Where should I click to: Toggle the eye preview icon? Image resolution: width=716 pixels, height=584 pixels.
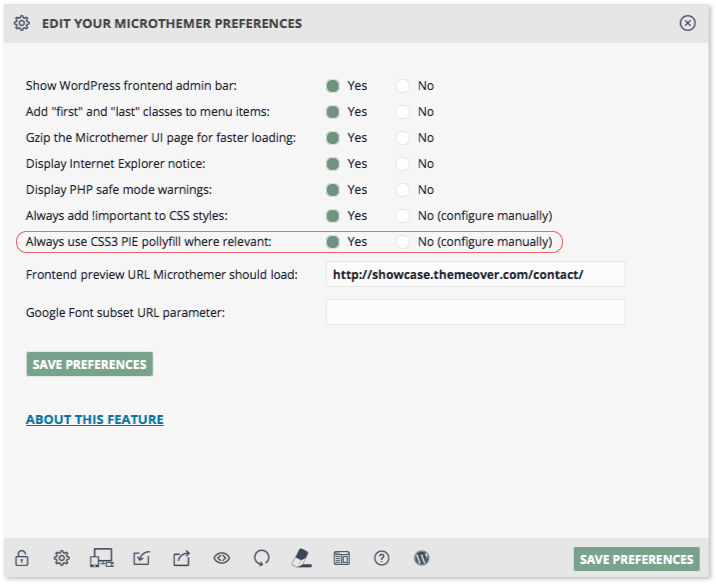click(x=221, y=558)
